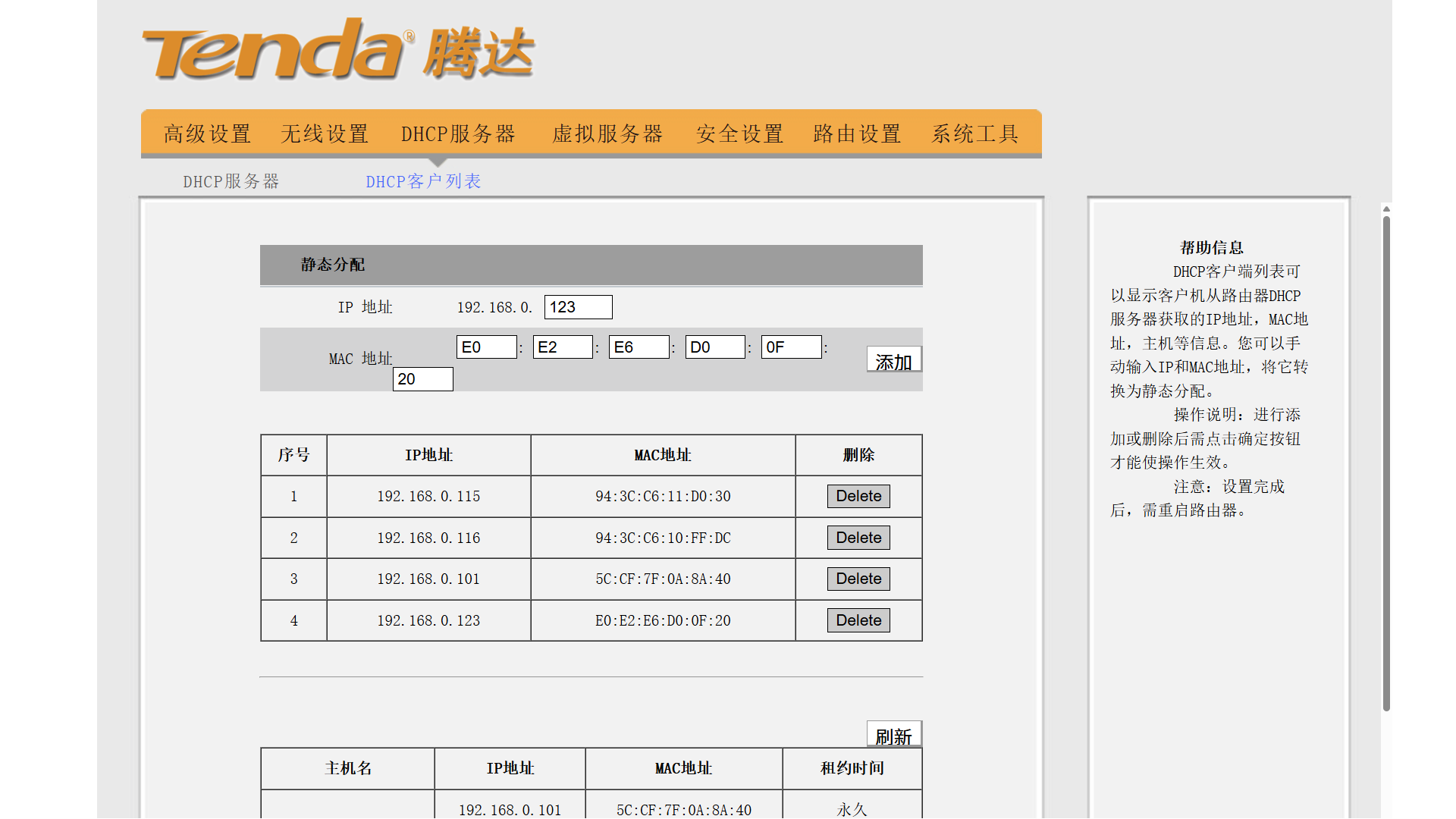Viewport: 1456px width, 819px height.
Task: Open the 路由设置 menu
Action: (857, 134)
